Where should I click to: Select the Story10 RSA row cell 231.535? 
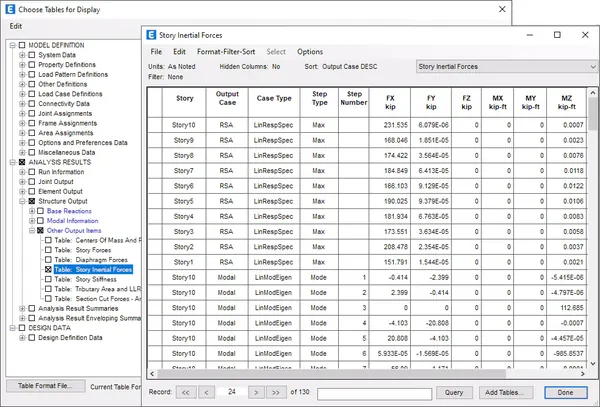pos(390,125)
